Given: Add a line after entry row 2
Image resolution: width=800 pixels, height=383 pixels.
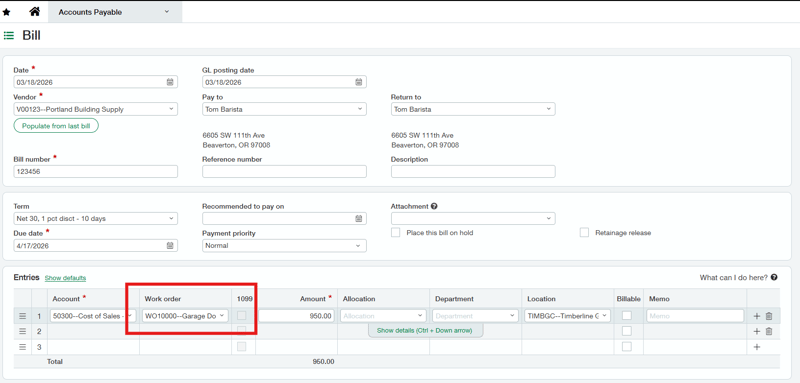Looking at the screenshot, I should pyautogui.click(x=757, y=331).
